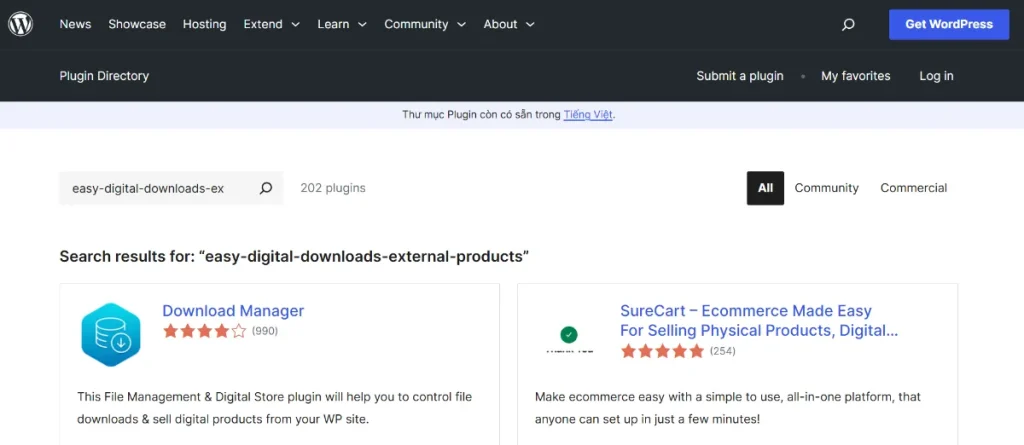Open the Download Manager plugin icon
The image size is (1024, 445).
point(111,334)
